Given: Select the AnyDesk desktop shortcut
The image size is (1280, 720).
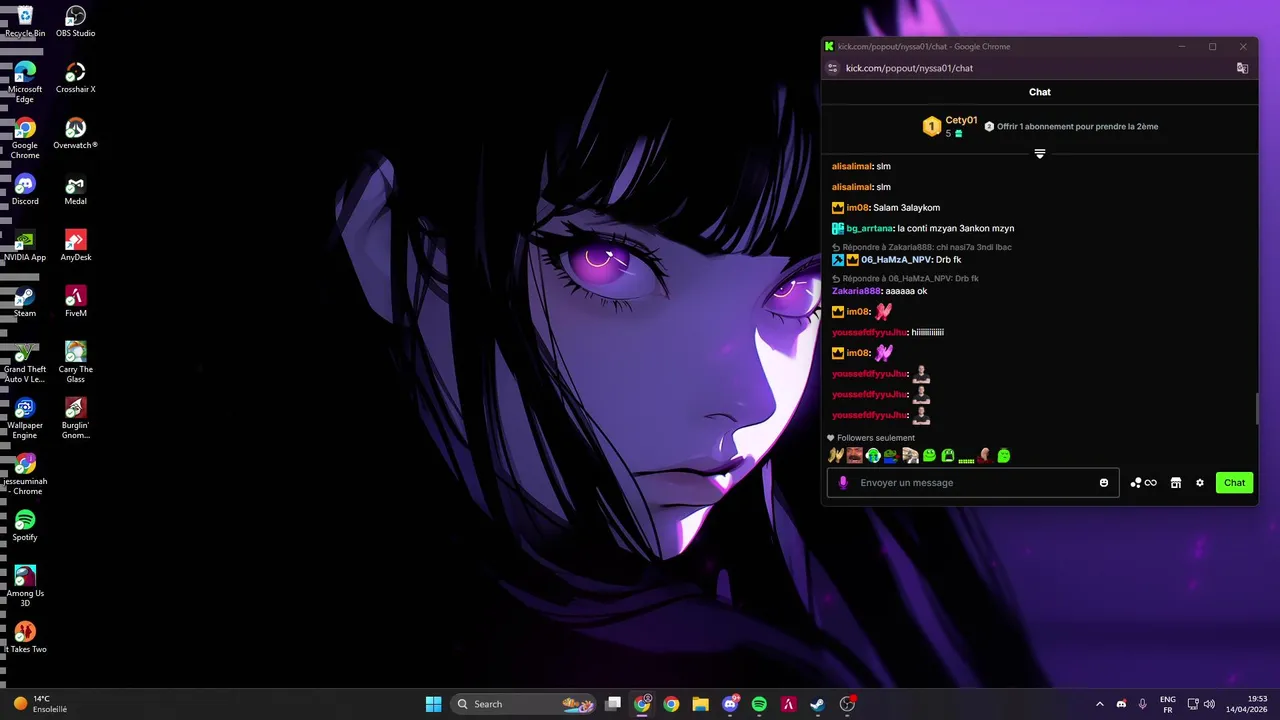Looking at the screenshot, I should (x=75, y=246).
